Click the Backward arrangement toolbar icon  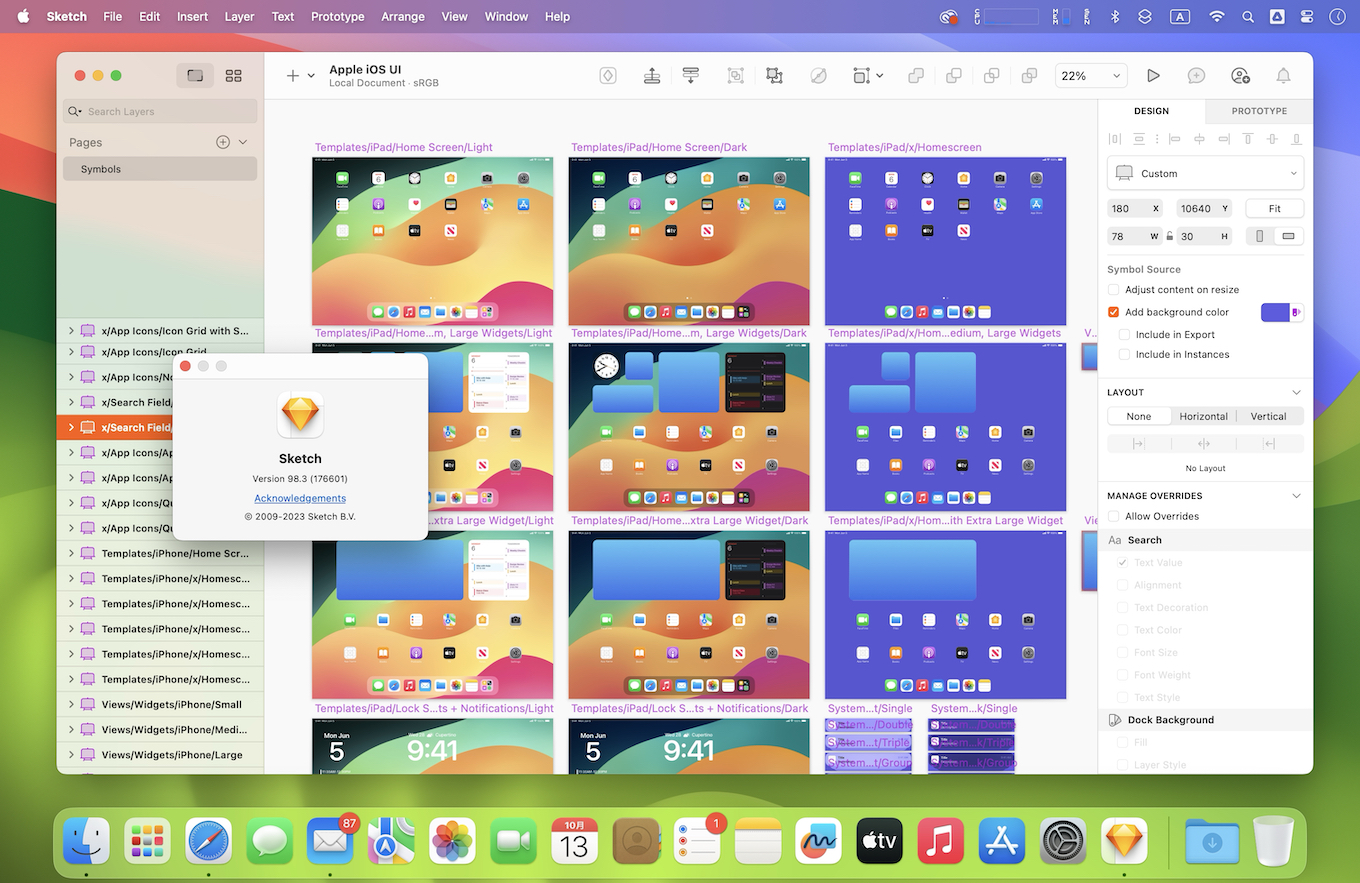(x=690, y=76)
